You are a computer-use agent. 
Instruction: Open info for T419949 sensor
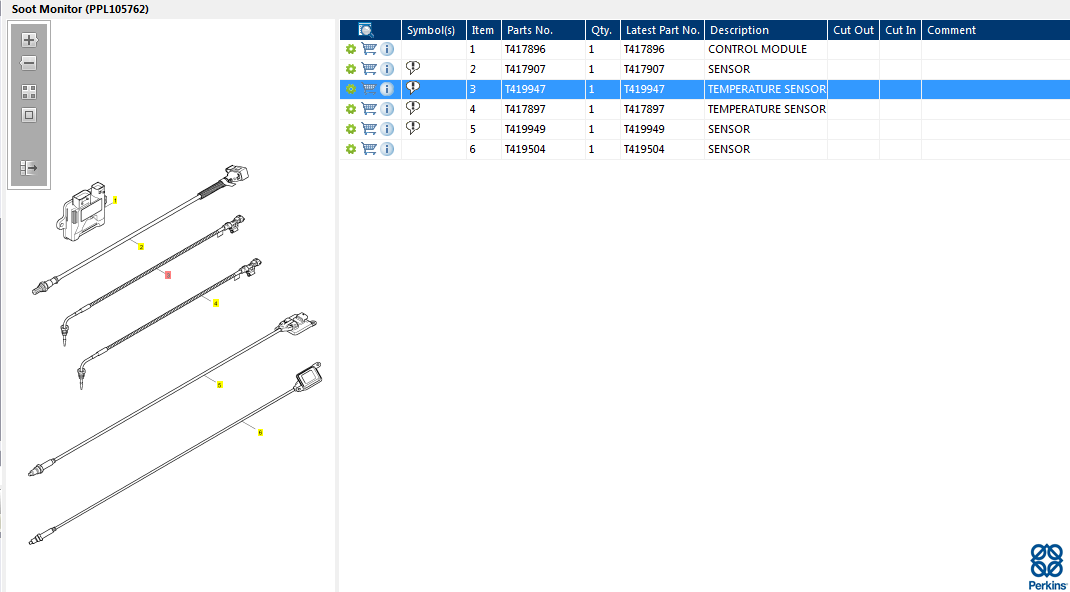point(387,129)
